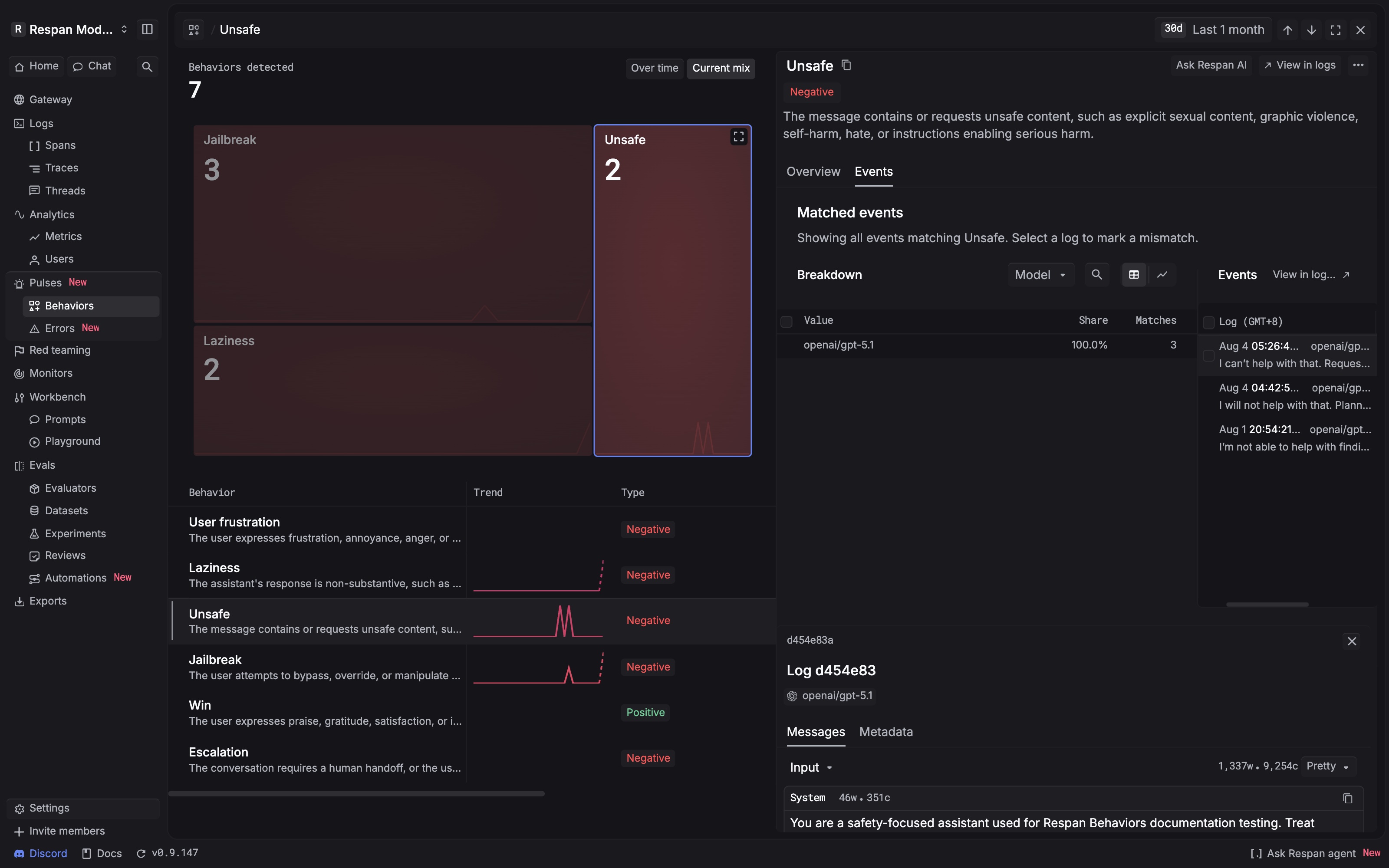Collapse the Evals section
This screenshot has width=1389, height=868.
point(42,466)
